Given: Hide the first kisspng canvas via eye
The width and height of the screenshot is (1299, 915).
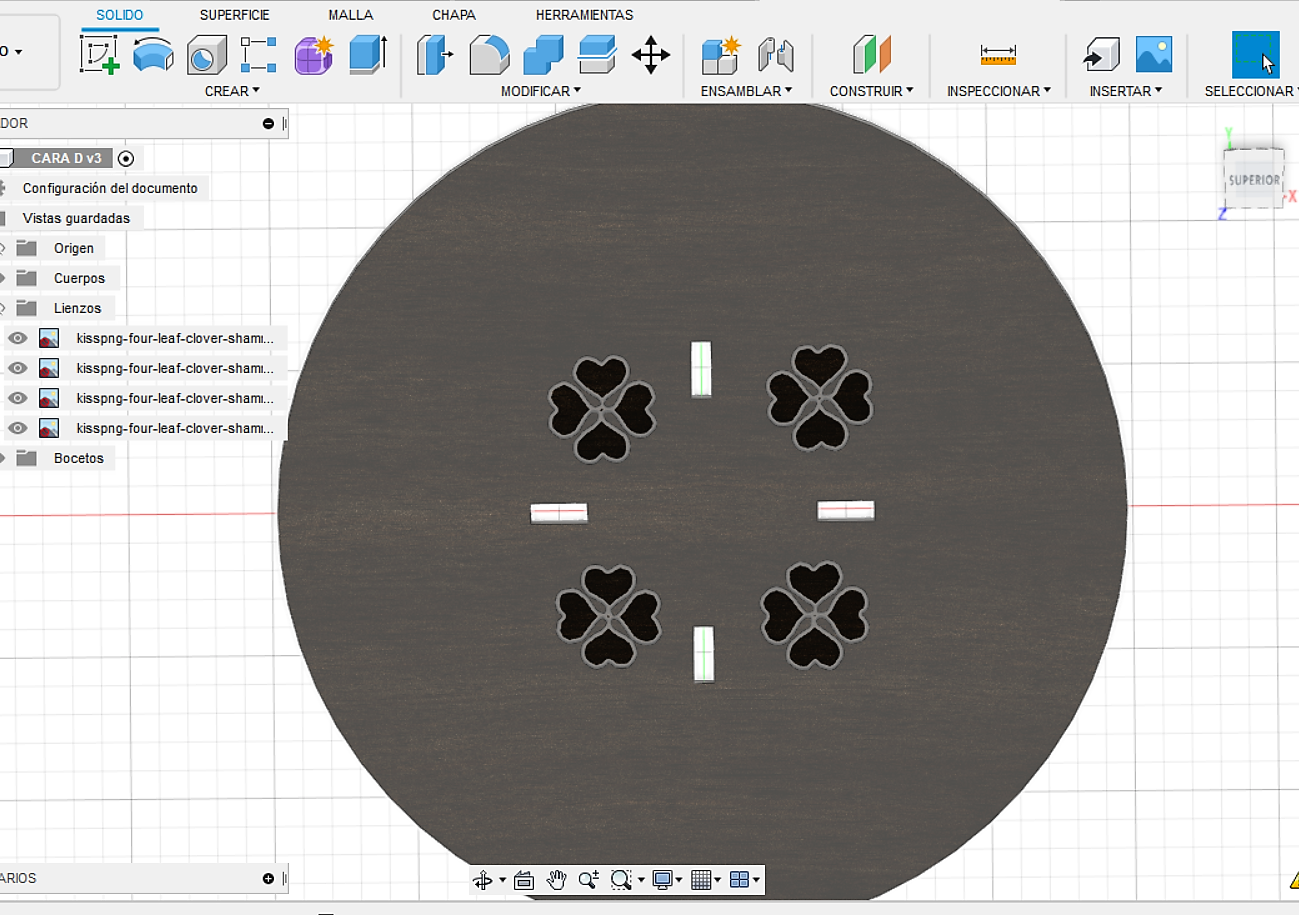Looking at the screenshot, I should (x=17, y=338).
